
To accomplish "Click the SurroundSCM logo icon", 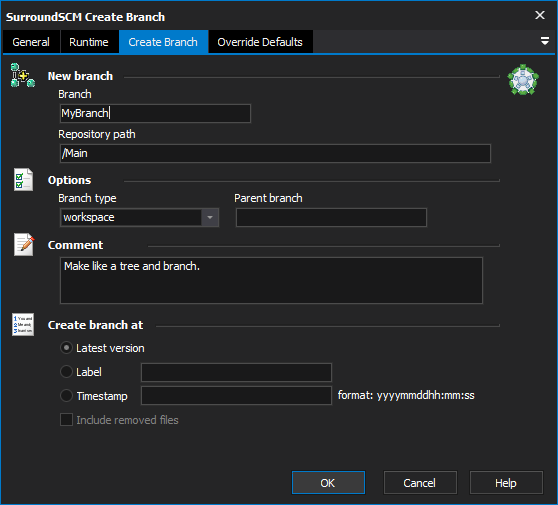I will (x=523, y=80).
